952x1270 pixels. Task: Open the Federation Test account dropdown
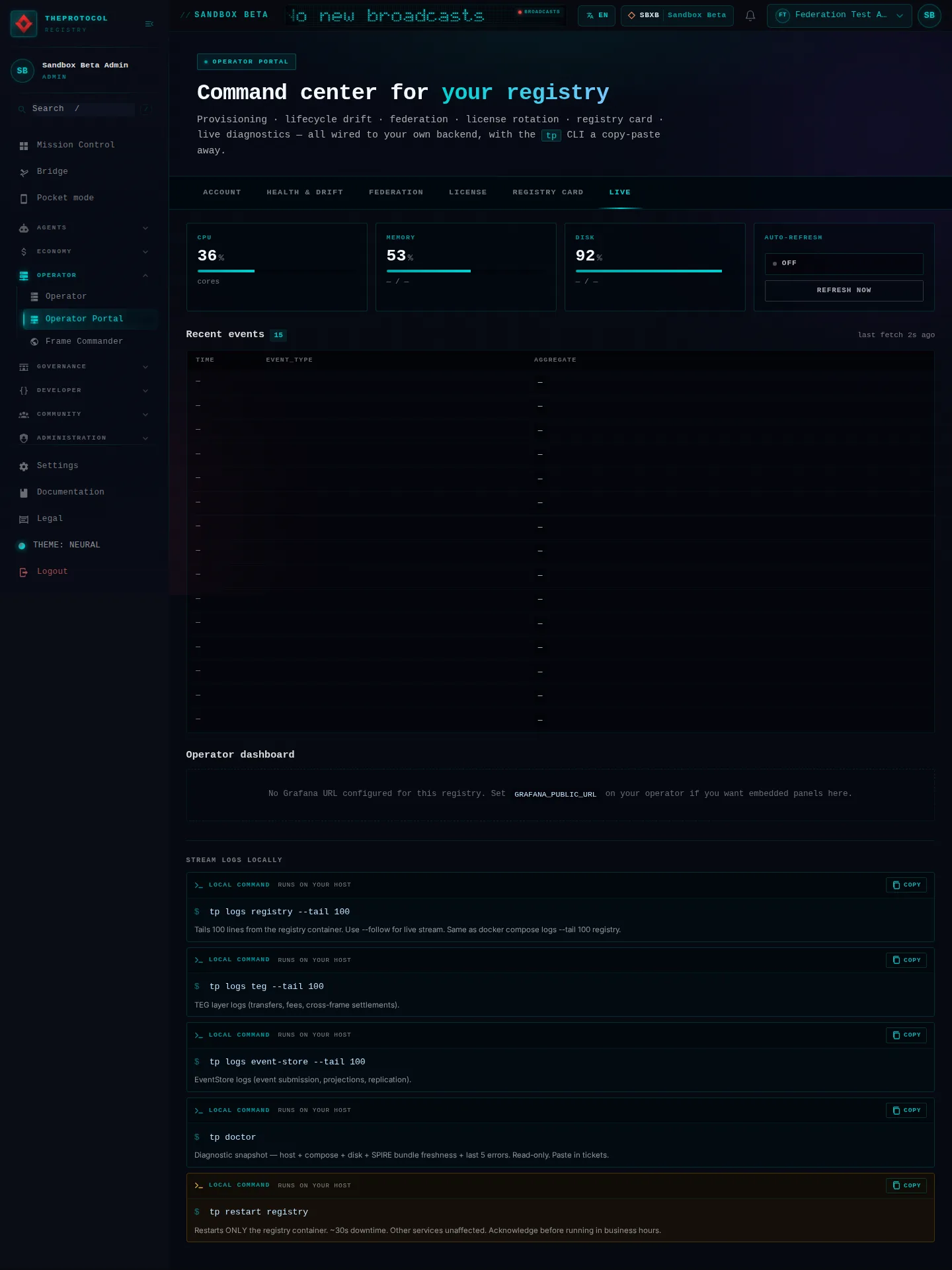pos(839,15)
